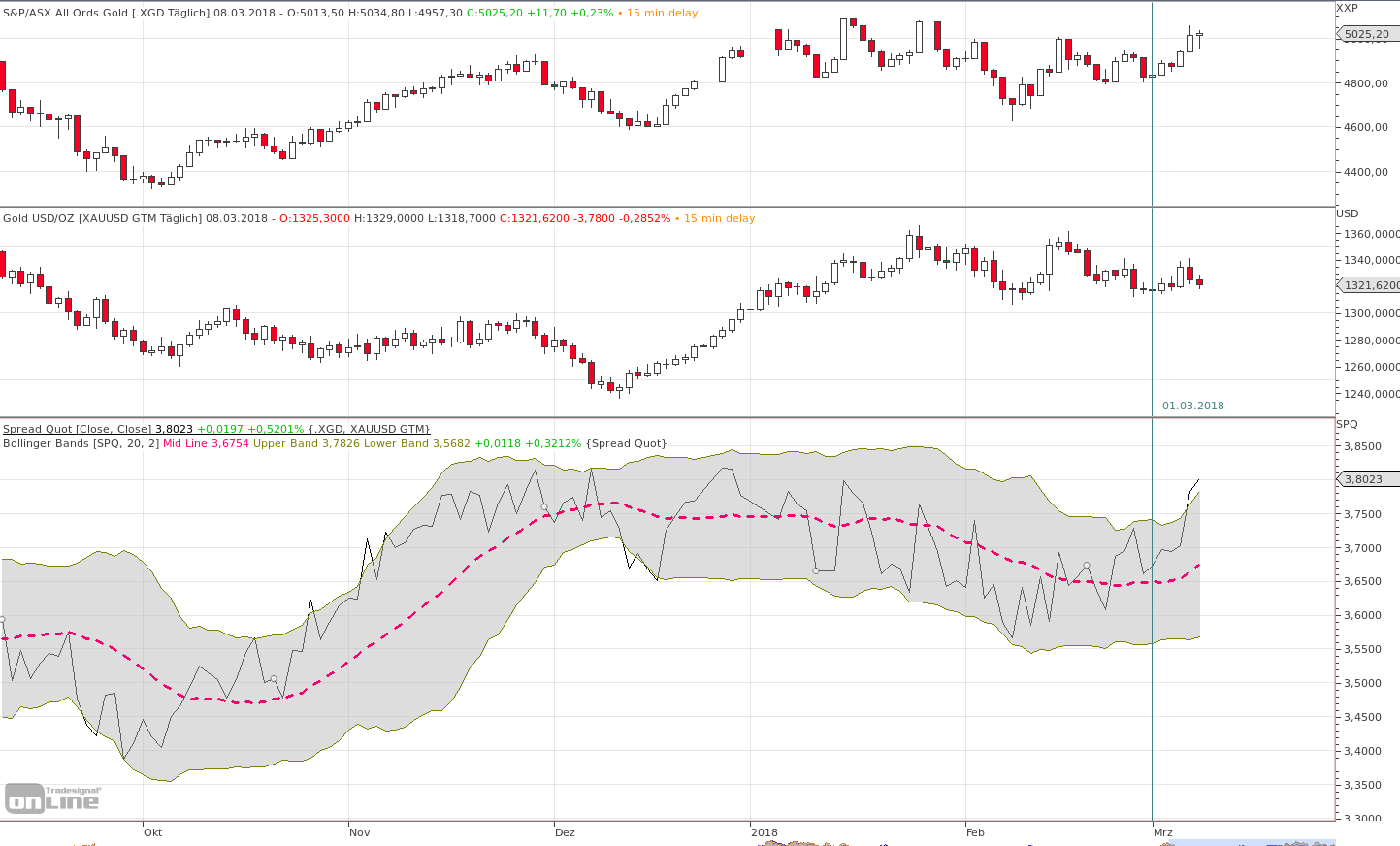Viewport: 1400px width, 846px height.
Task: Click the Bollinger Bands [SPQ, 20, 2] label
Action: point(81,443)
